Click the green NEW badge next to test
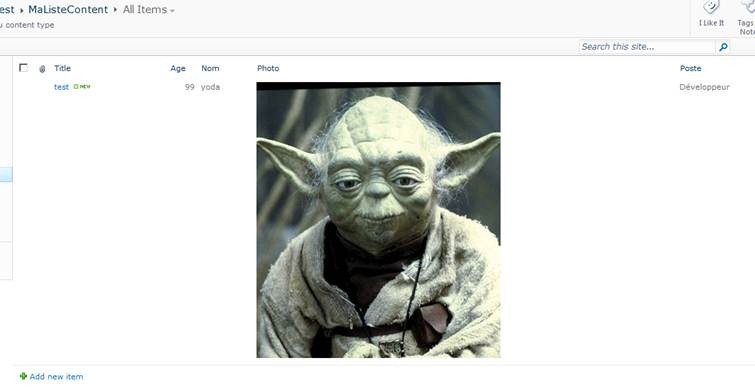The height and width of the screenshot is (387, 755). click(82, 87)
